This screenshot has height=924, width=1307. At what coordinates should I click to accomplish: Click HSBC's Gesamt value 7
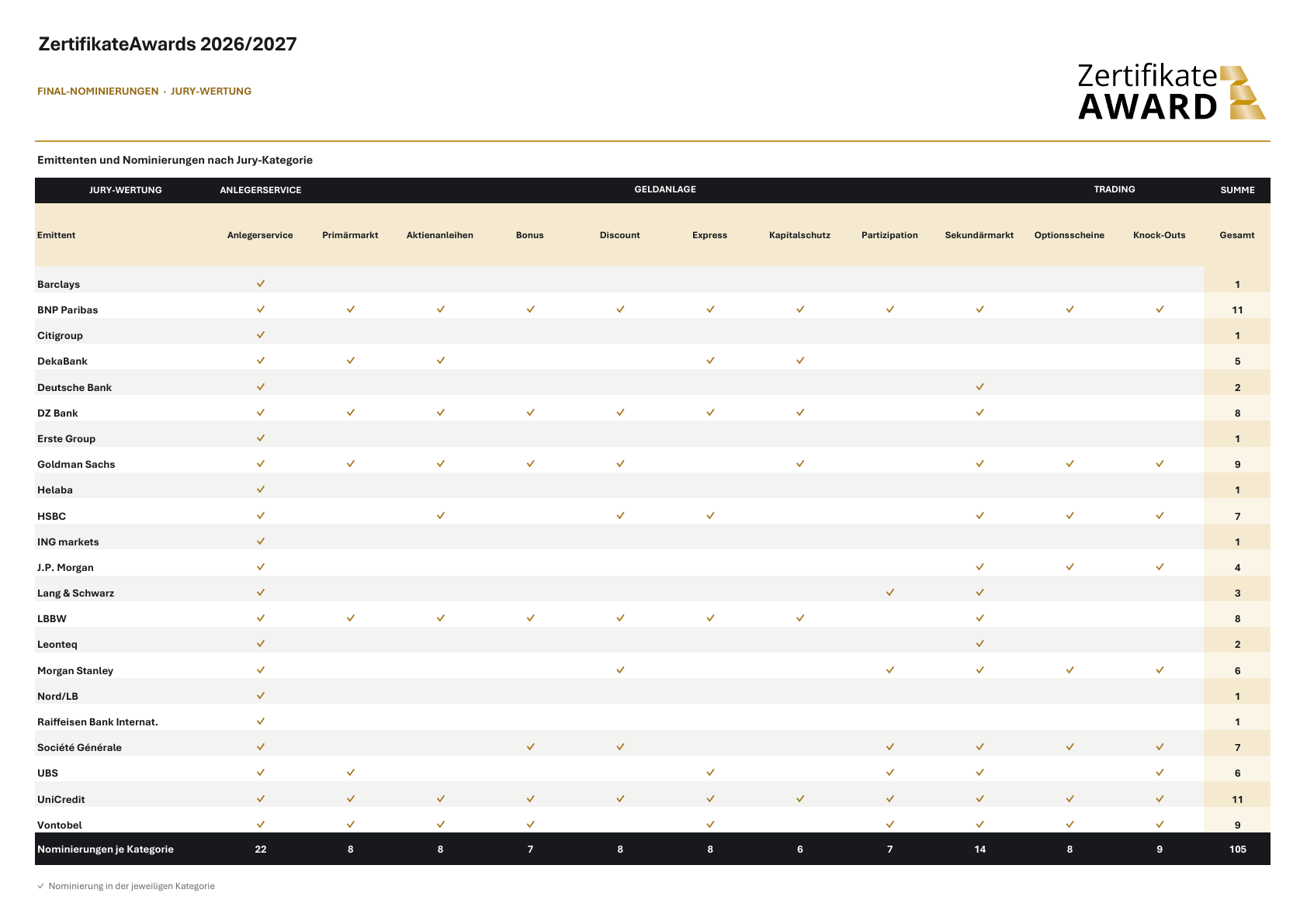[x=1238, y=517]
